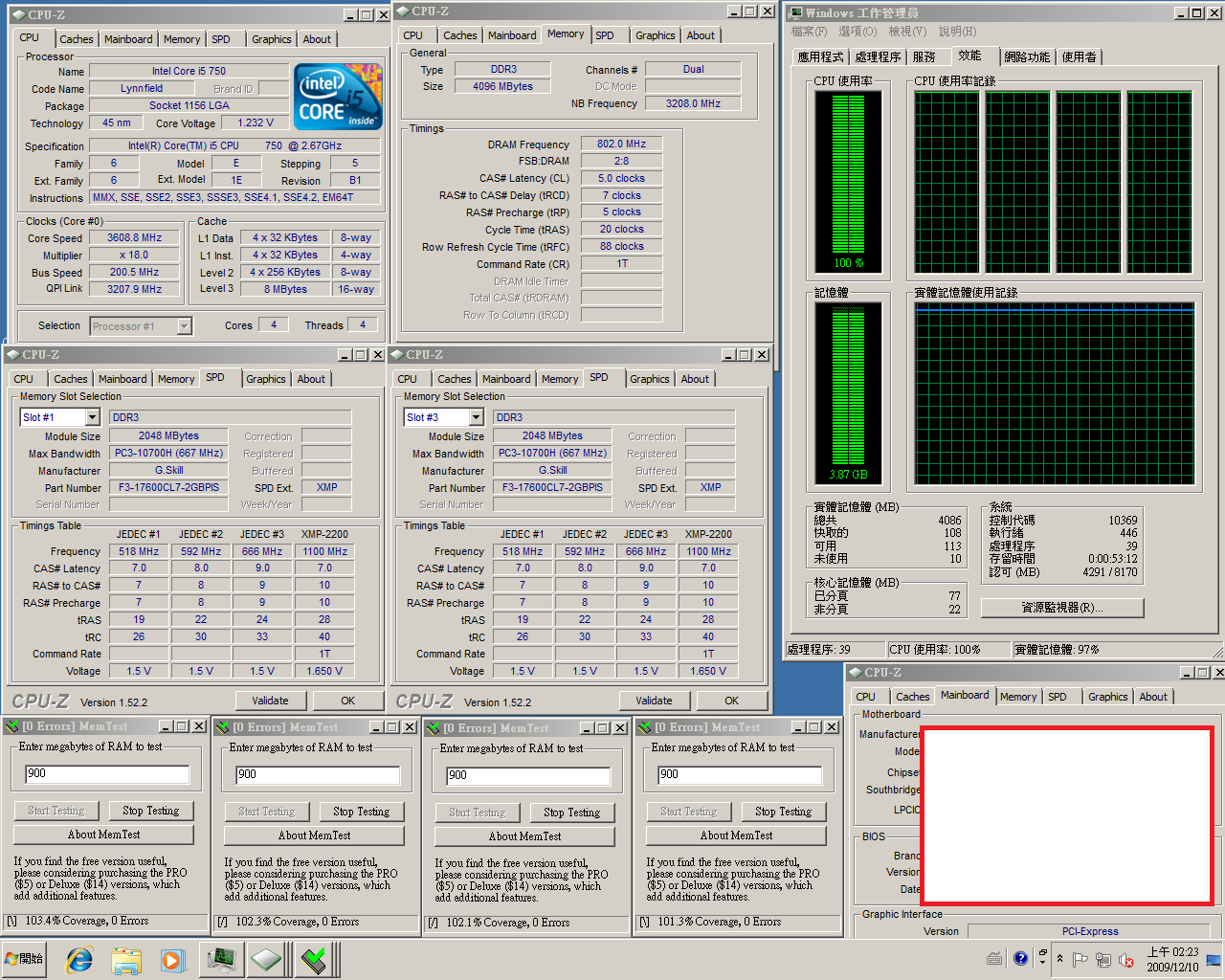Open Action Center flag icon in tray
Image resolution: width=1225 pixels, height=980 pixels.
(1081, 959)
